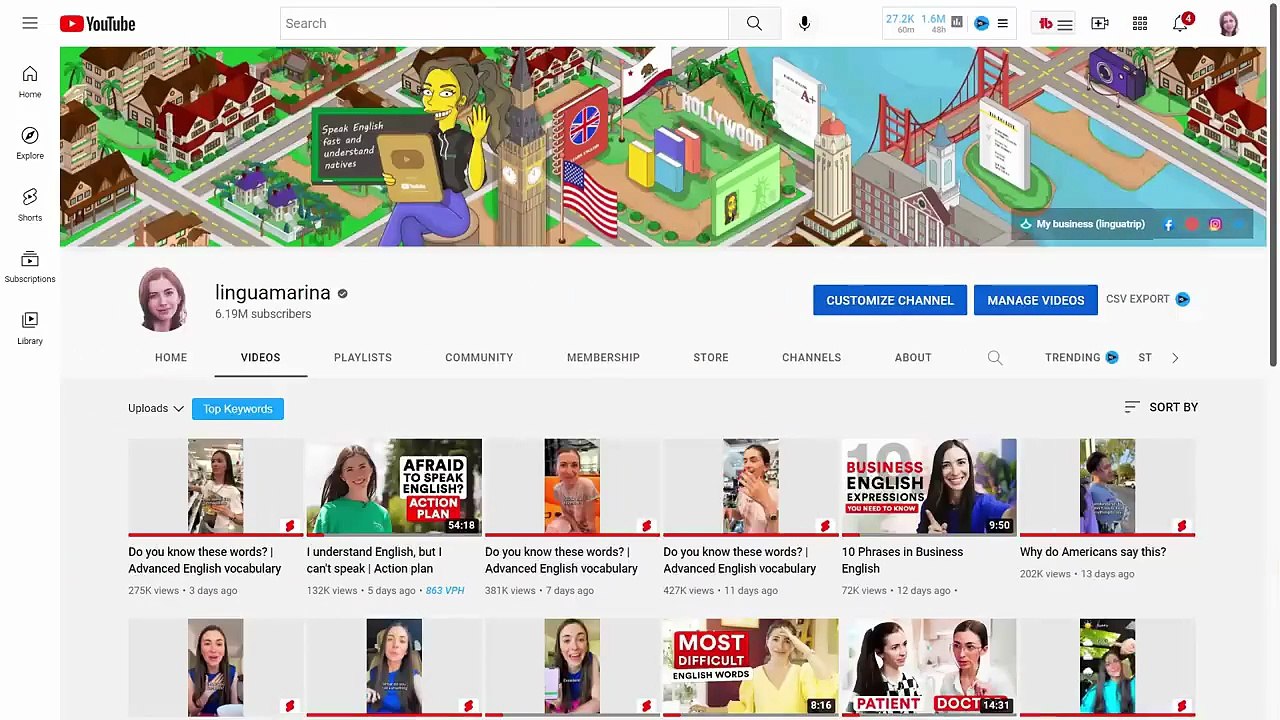Click the 6.19M subscribers count
This screenshot has width=1280, height=720.
click(x=263, y=314)
